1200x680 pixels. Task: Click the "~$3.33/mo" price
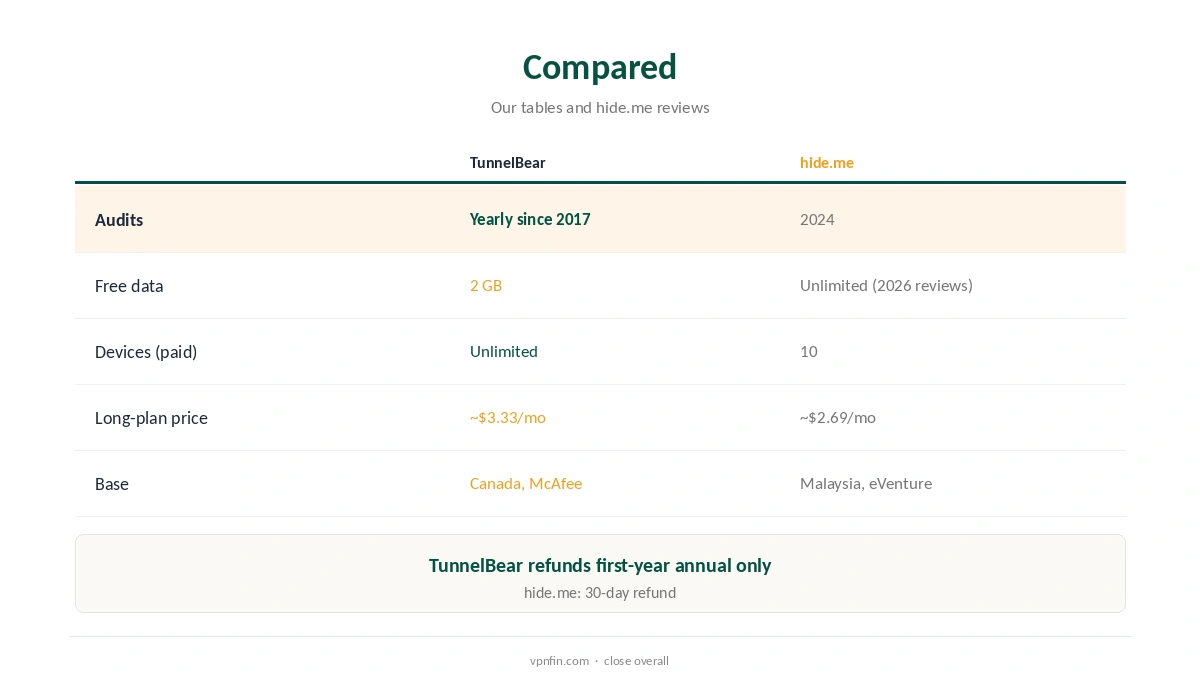pos(508,417)
